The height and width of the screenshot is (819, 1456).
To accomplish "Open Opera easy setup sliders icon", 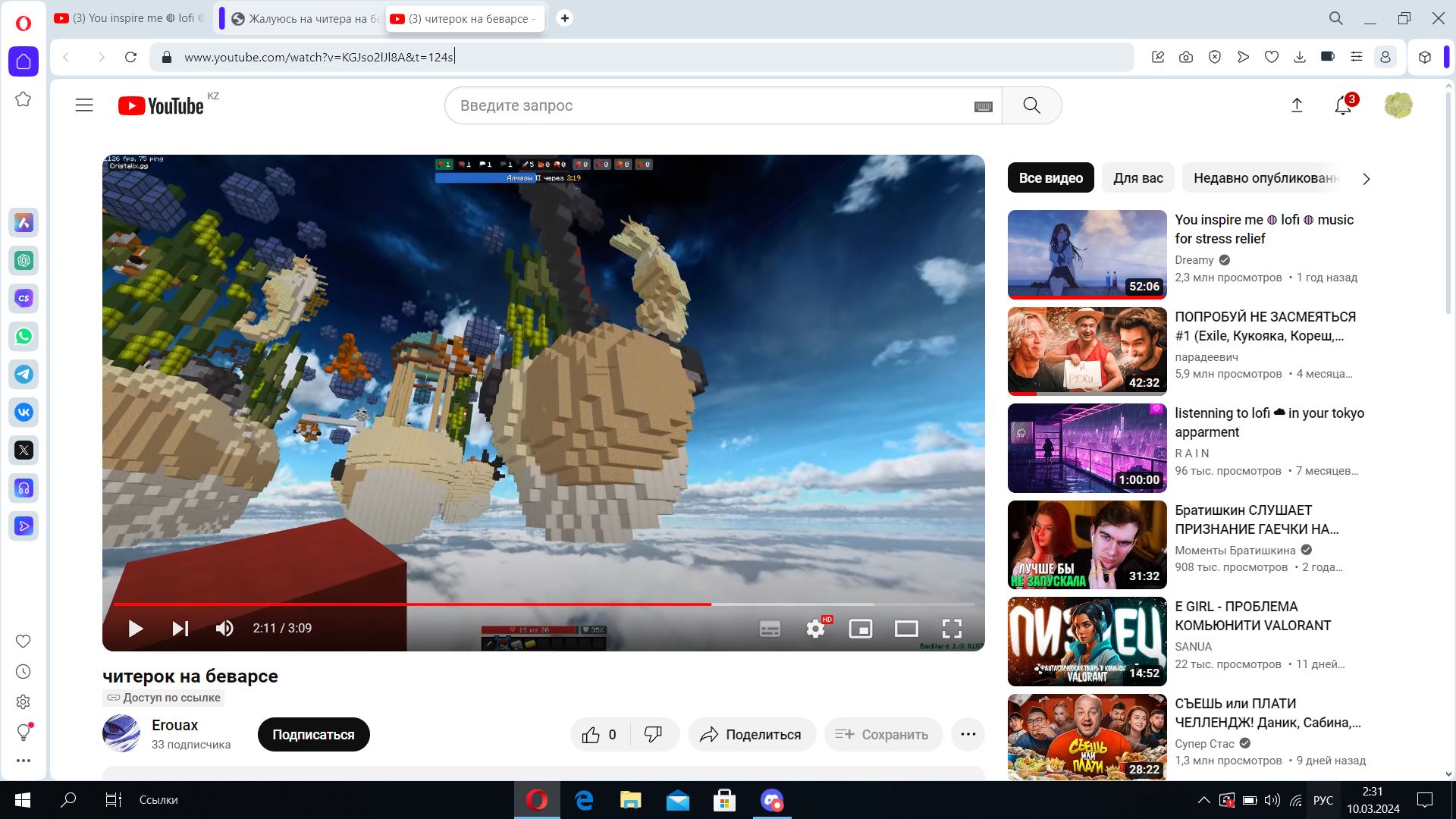I will (1357, 57).
